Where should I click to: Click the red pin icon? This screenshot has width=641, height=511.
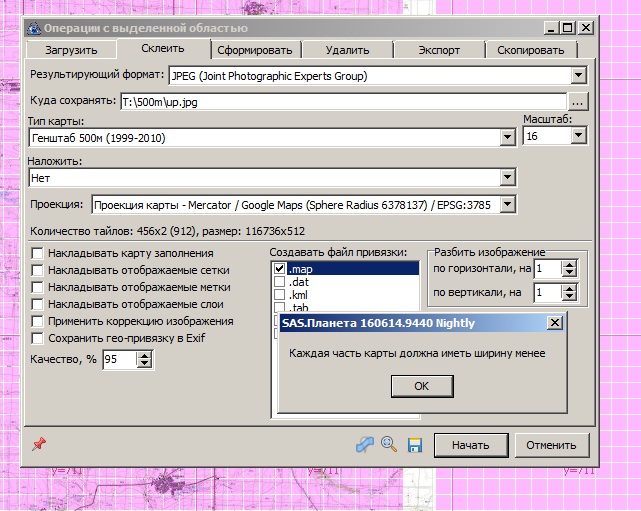[x=40, y=444]
